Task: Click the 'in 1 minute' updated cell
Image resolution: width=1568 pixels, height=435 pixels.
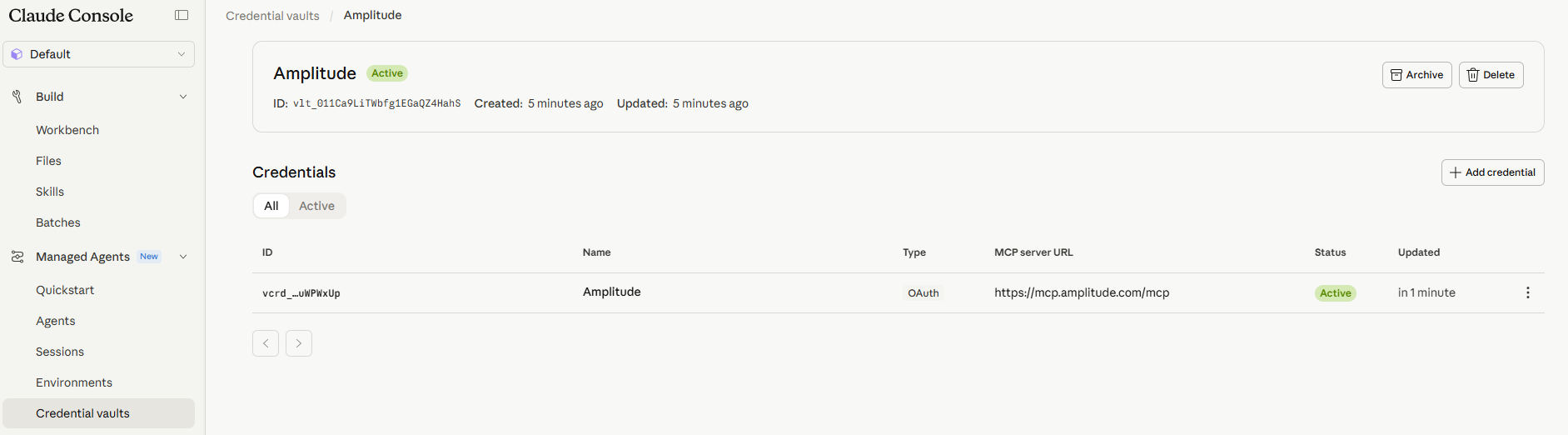Action: coord(1426,292)
